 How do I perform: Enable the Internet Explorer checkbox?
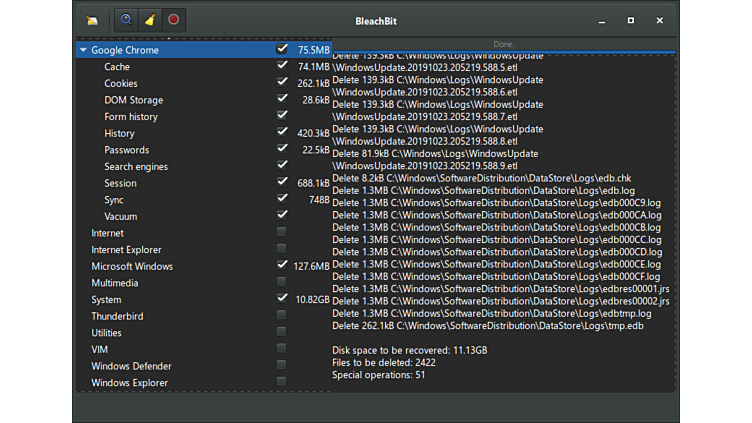(x=282, y=249)
